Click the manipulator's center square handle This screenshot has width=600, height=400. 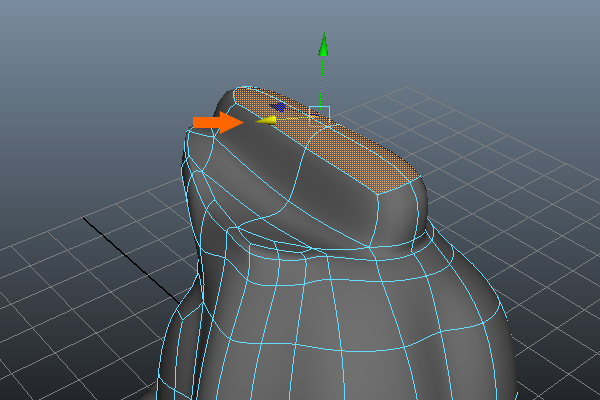[319, 116]
